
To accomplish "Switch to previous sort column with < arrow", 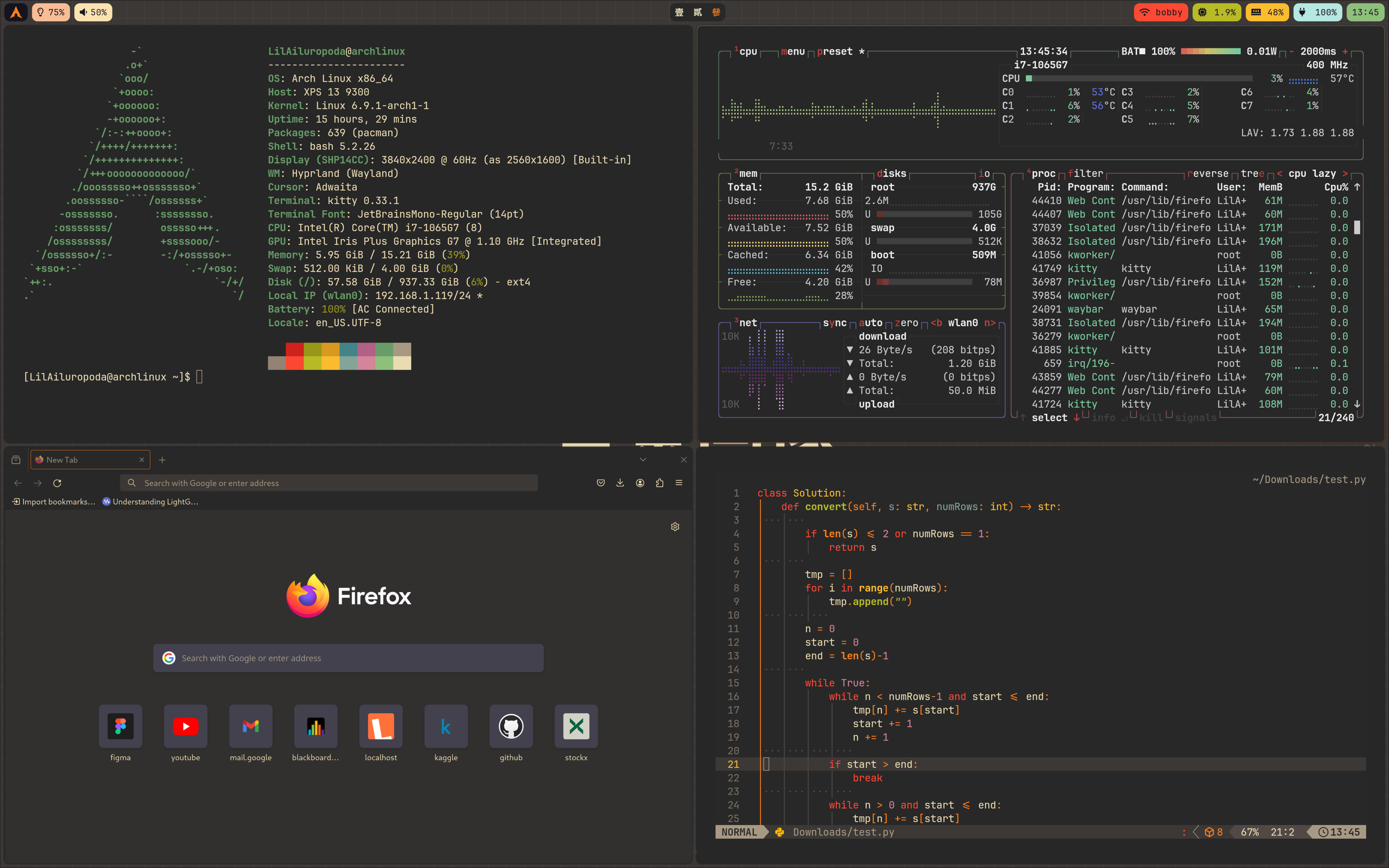I will point(1279,173).
